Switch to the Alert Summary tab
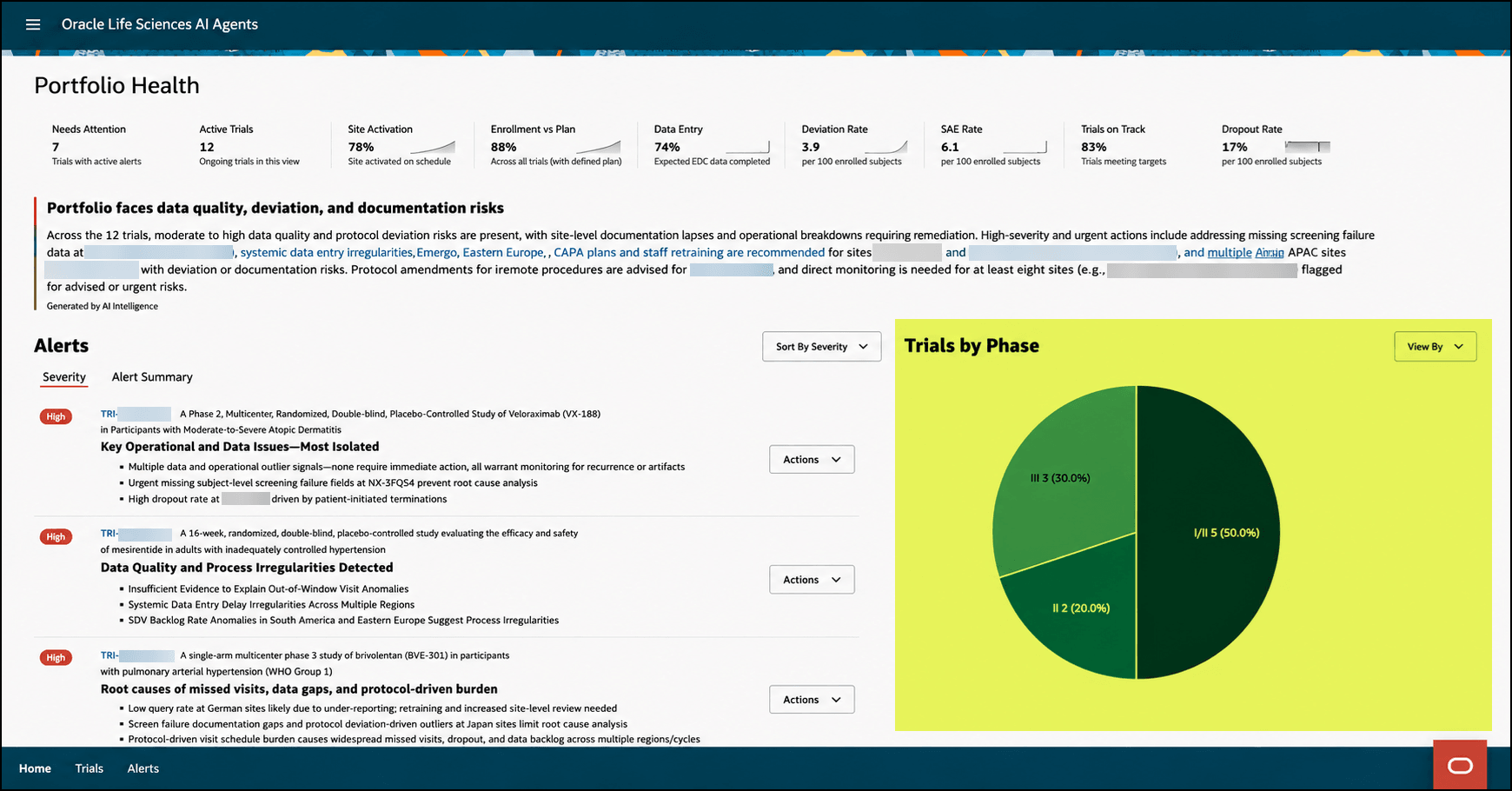This screenshot has height=791, width=1512. 152,376
